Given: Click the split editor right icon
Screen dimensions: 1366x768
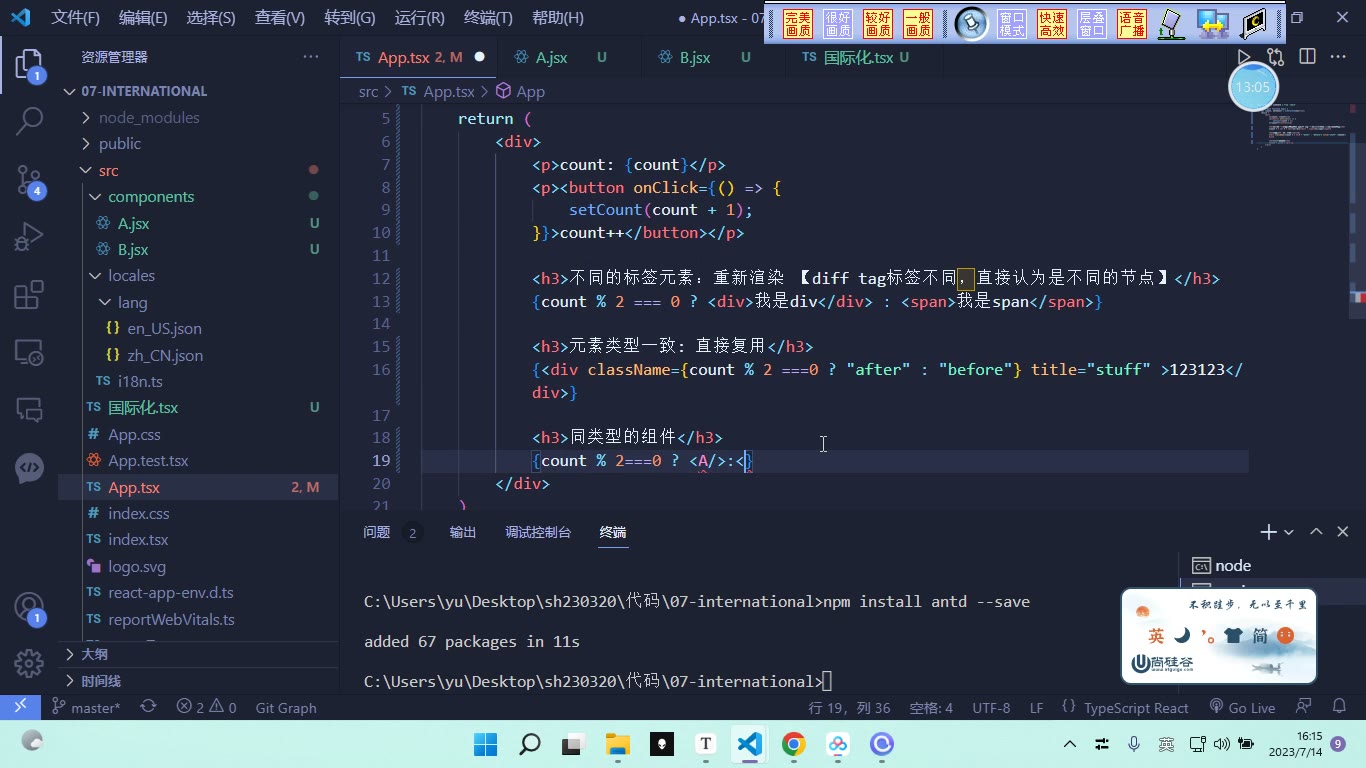Looking at the screenshot, I should 1307,57.
